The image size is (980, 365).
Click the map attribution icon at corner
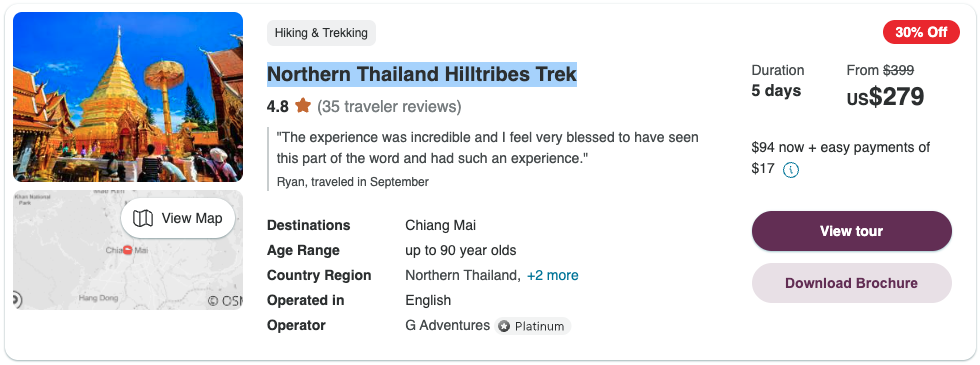click(17, 300)
